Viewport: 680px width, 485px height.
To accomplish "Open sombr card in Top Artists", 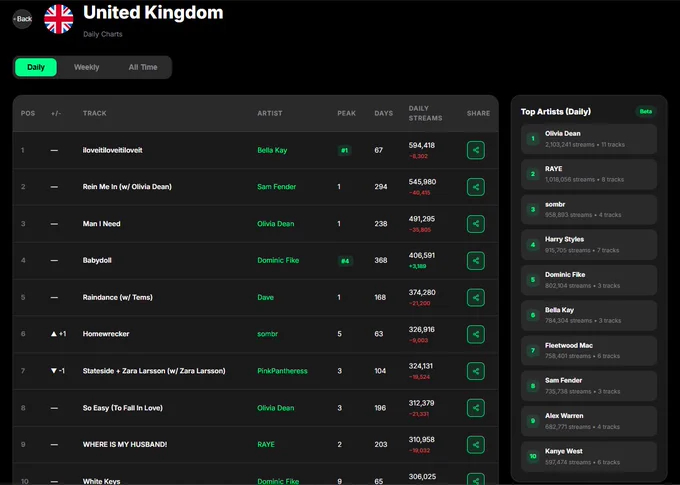I will point(589,210).
